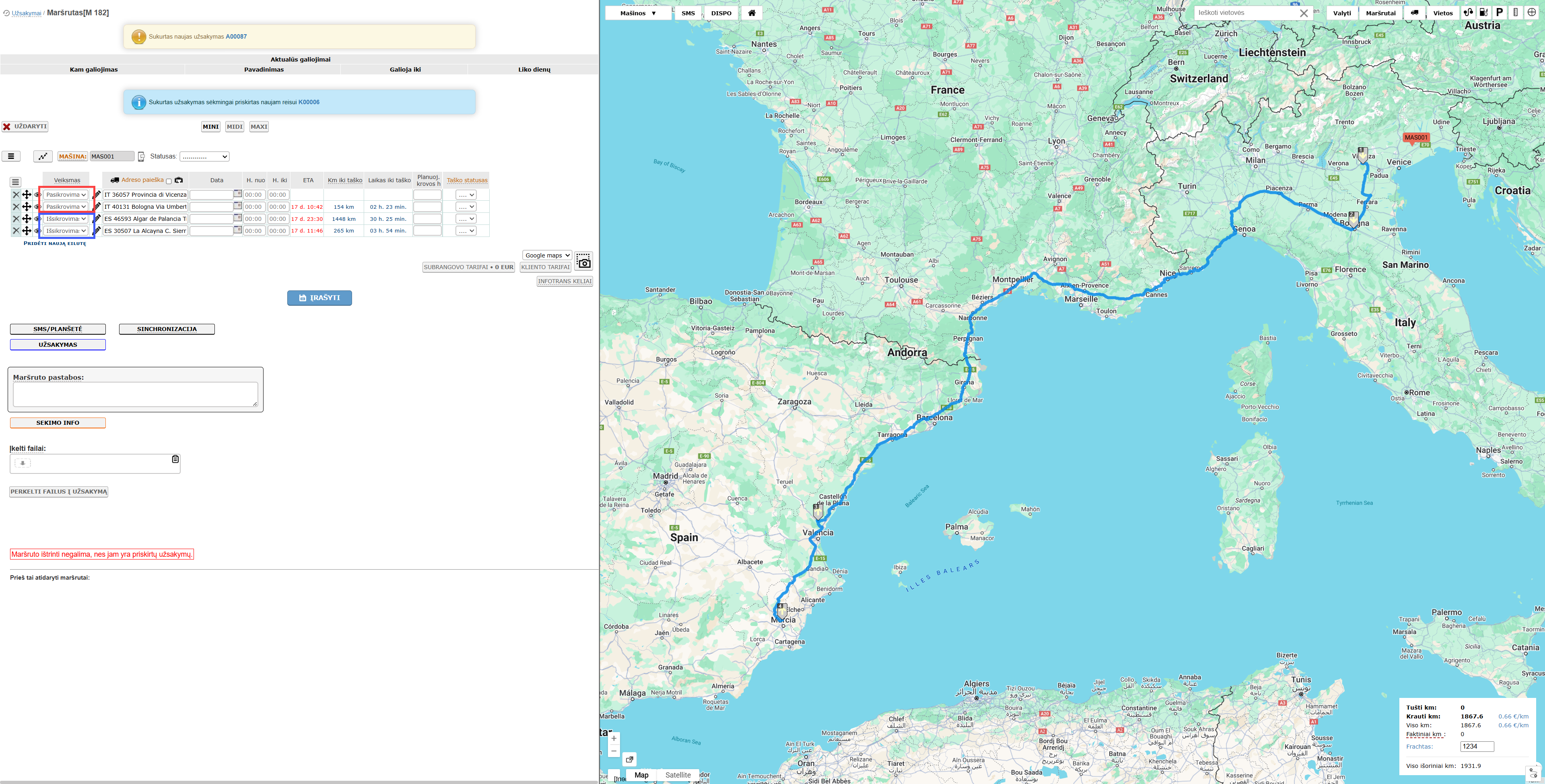Viewport: 1545px width, 784px height.
Task: Open point status dropdown for the Bologna row
Action: click(x=466, y=207)
